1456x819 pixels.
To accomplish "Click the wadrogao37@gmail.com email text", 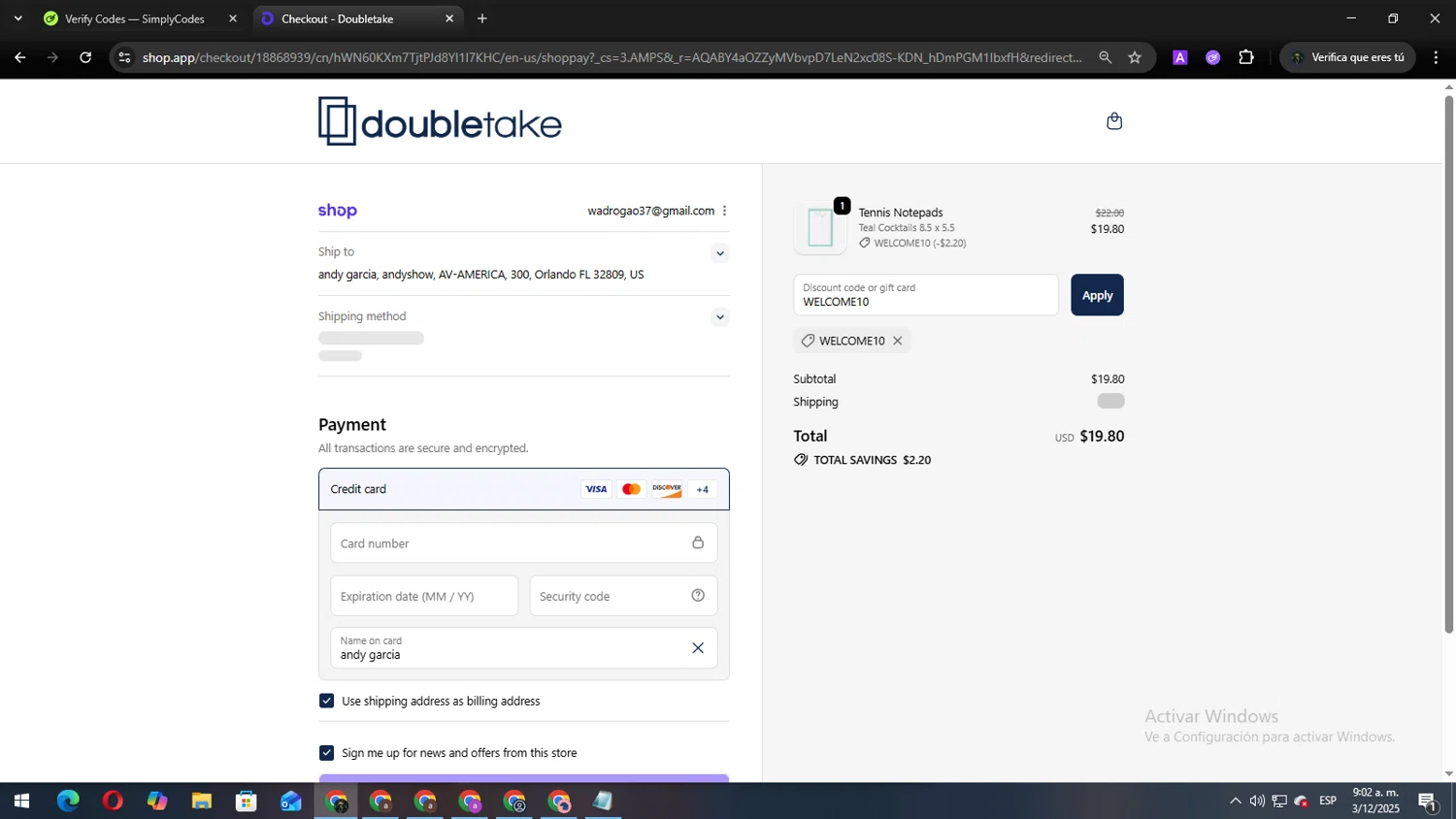I will (x=650, y=211).
